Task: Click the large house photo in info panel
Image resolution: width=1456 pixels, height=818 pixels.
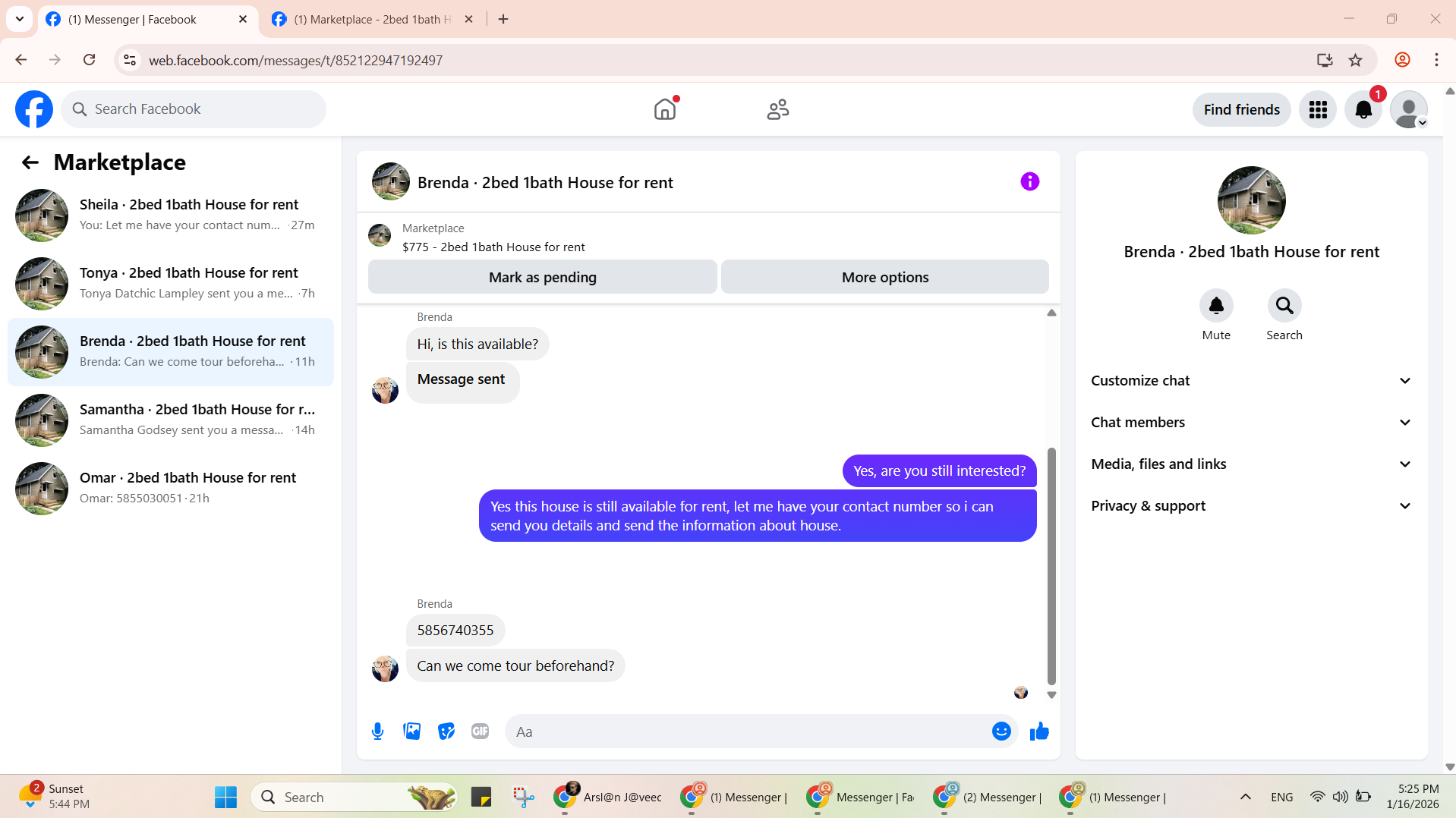Action: 1252,200
